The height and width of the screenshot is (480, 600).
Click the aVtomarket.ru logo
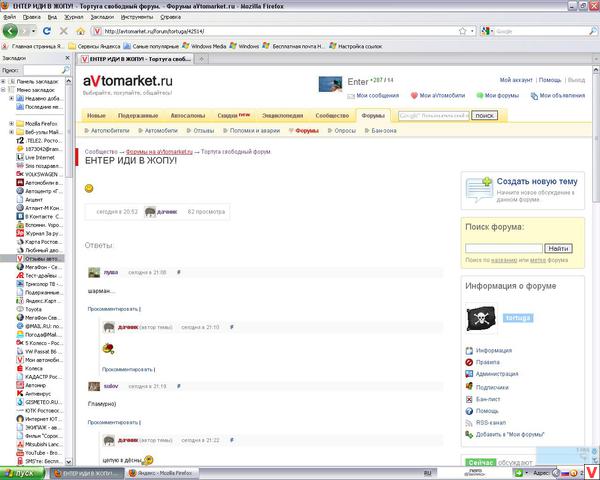(x=128, y=81)
